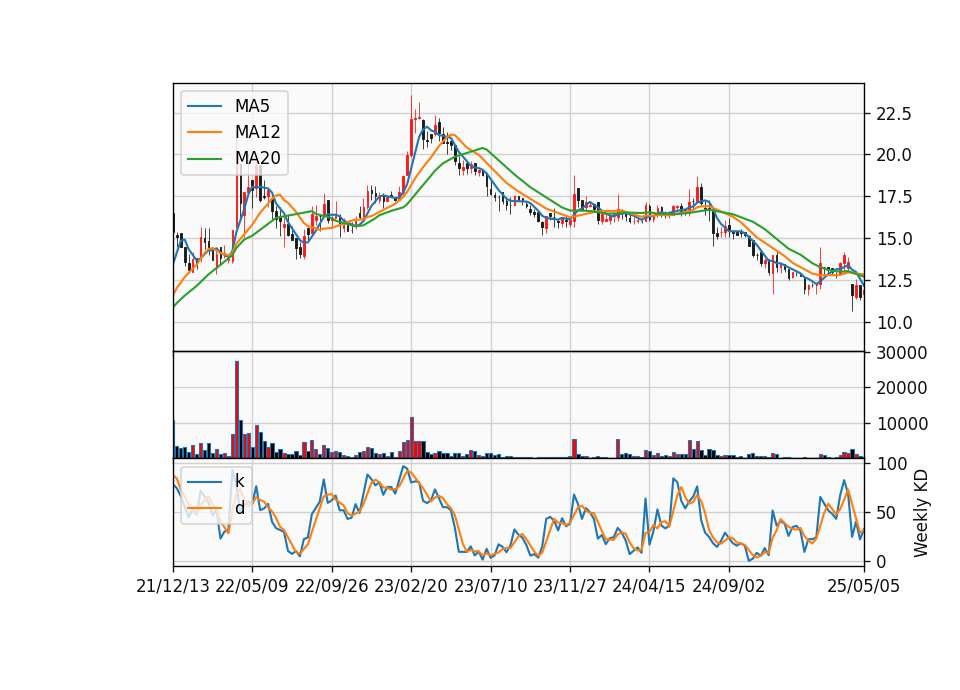Click the 22/05/09 date tick label
Image resolution: width=960 pixels, height=690 pixels.
click(252, 586)
